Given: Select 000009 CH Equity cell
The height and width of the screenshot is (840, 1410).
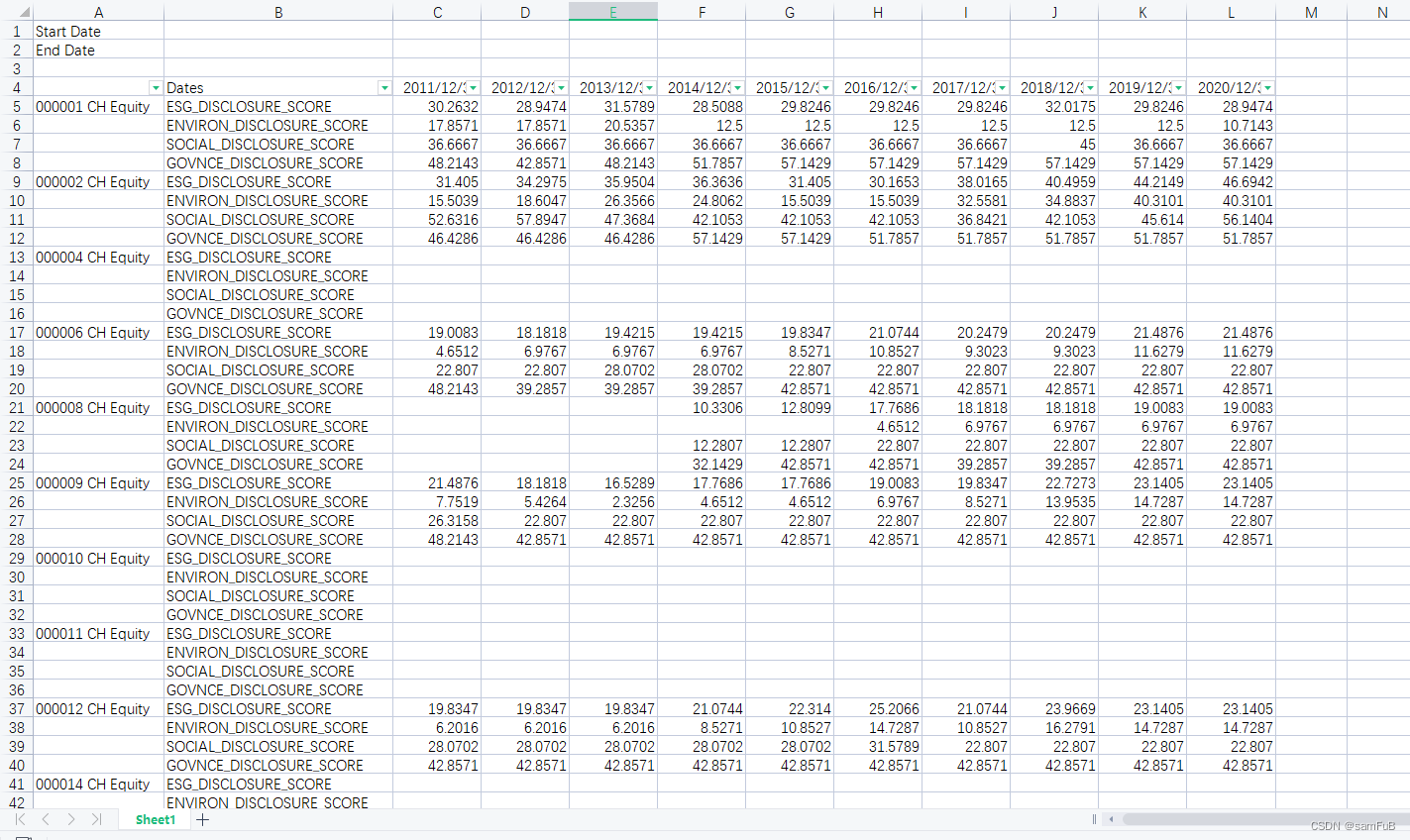Looking at the screenshot, I should [98, 483].
